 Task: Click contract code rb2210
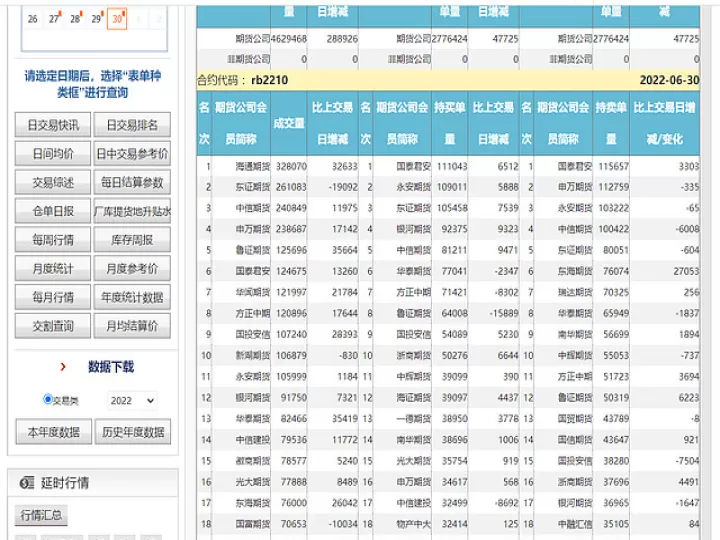[x=270, y=80]
